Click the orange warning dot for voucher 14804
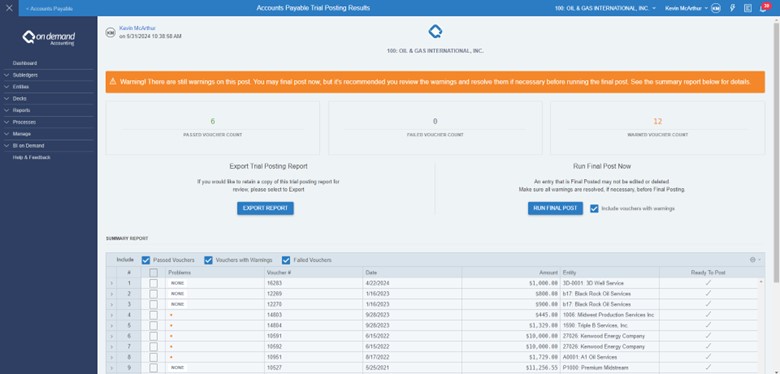The height and width of the screenshot is (374, 780). (x=171, y=326)
